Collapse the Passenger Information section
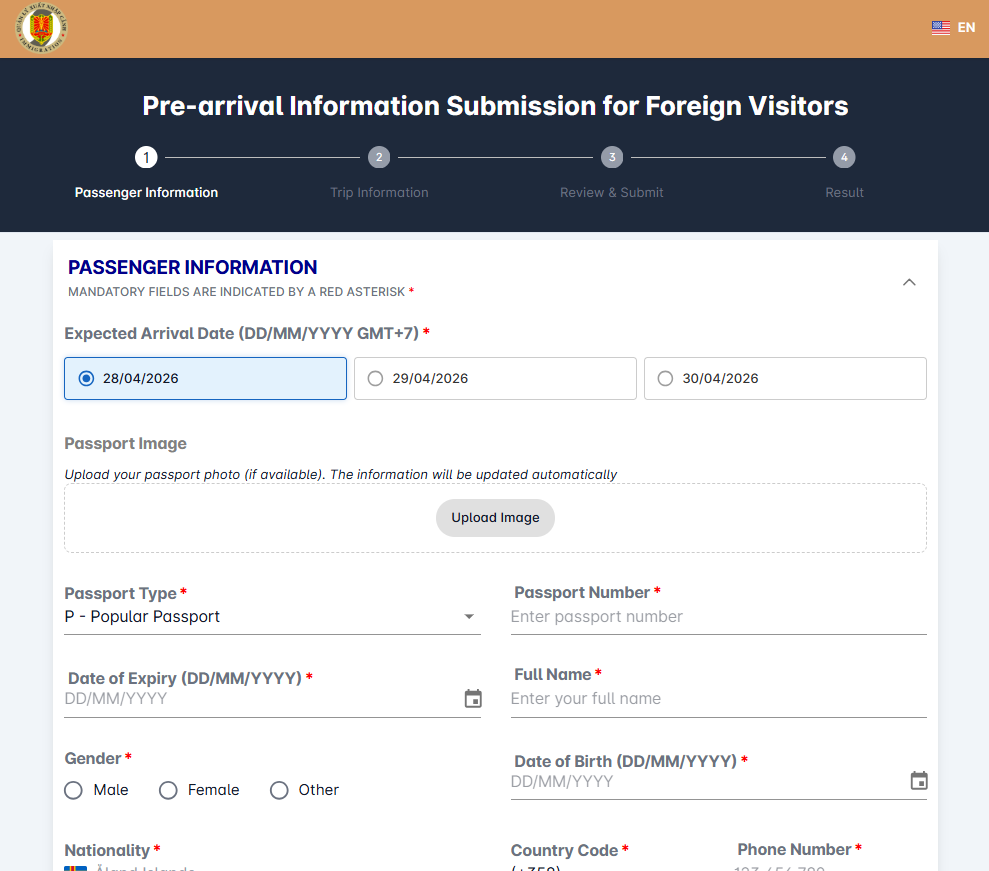 [909, 282]
